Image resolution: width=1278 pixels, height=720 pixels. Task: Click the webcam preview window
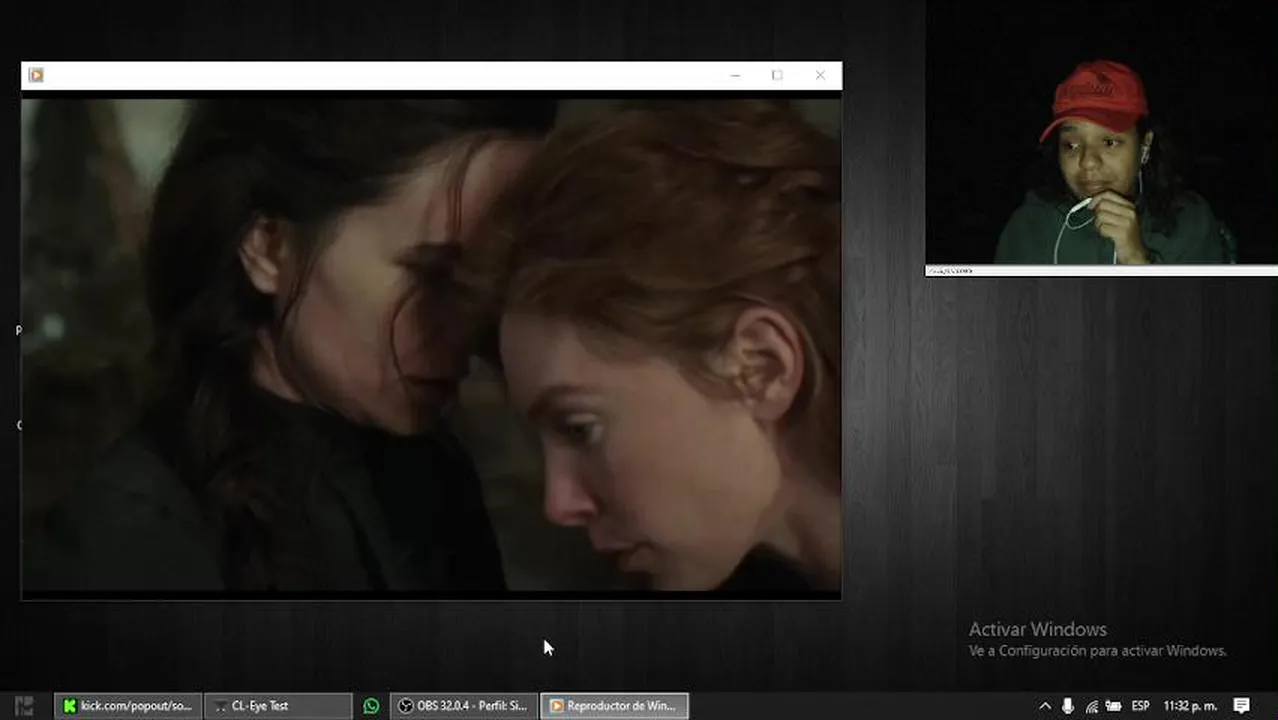1102,133
